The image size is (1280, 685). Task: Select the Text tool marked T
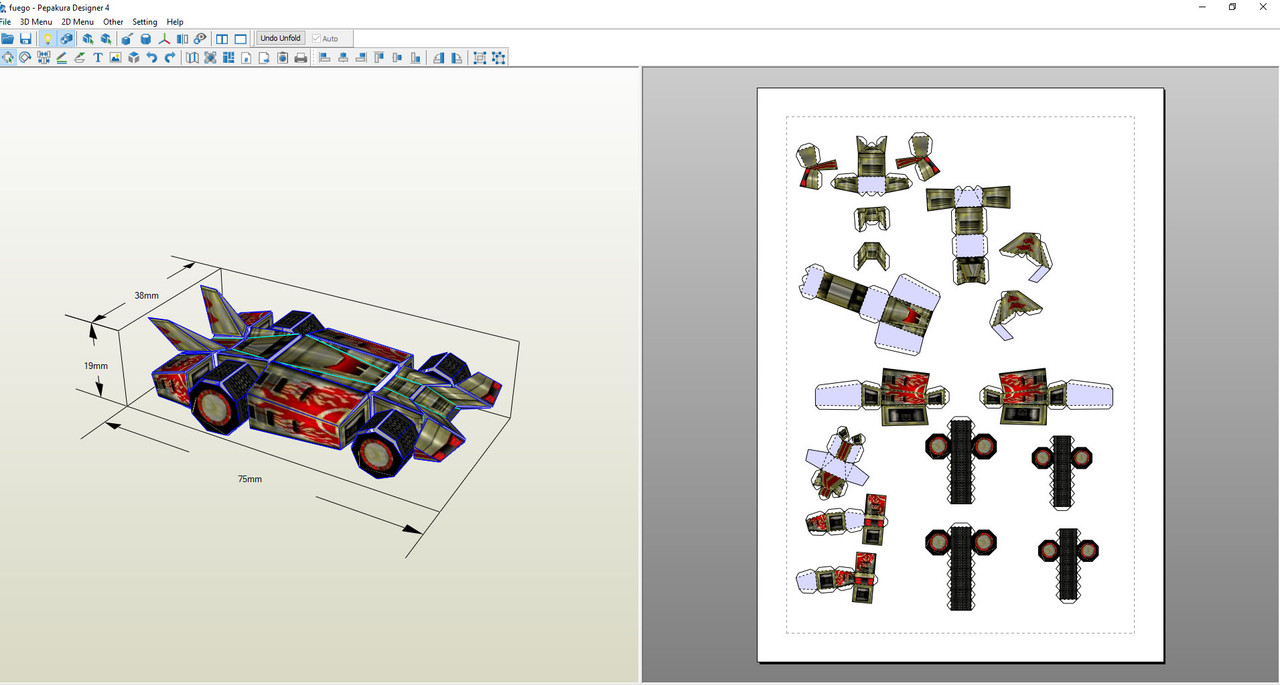click(97, 58)
